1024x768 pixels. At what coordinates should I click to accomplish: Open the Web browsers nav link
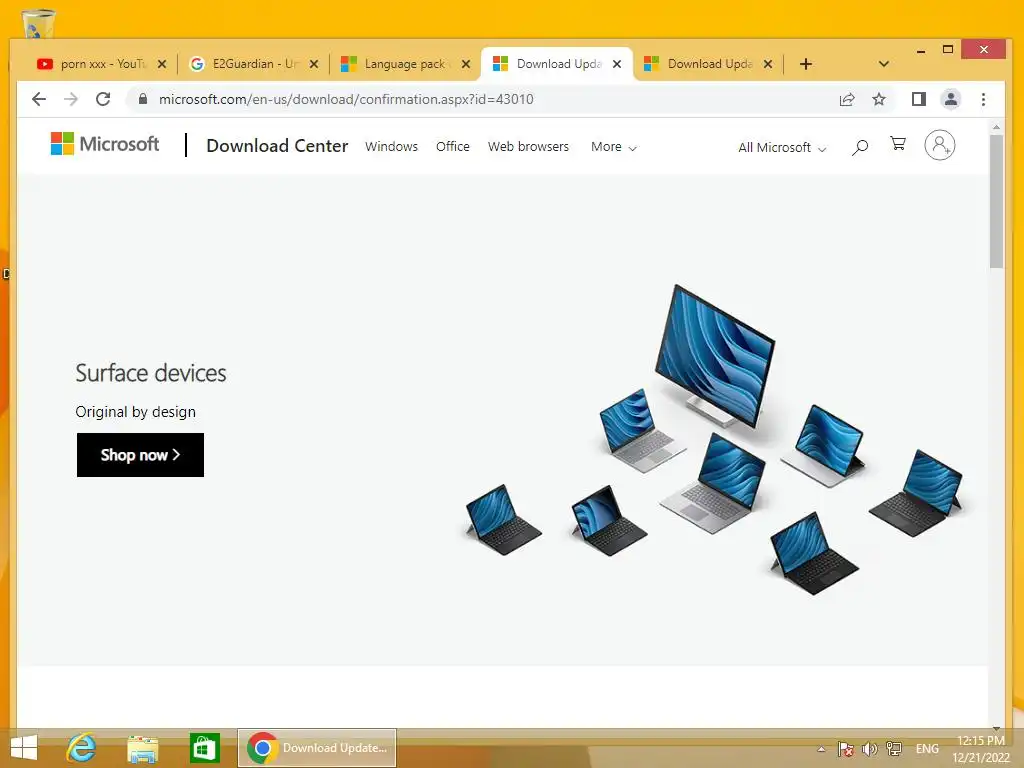(x=528, y=146)
